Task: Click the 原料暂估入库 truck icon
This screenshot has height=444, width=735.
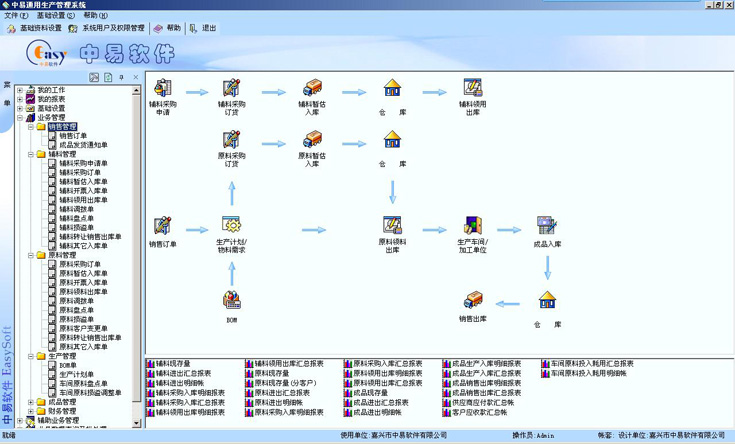Action: pos(312,139)
